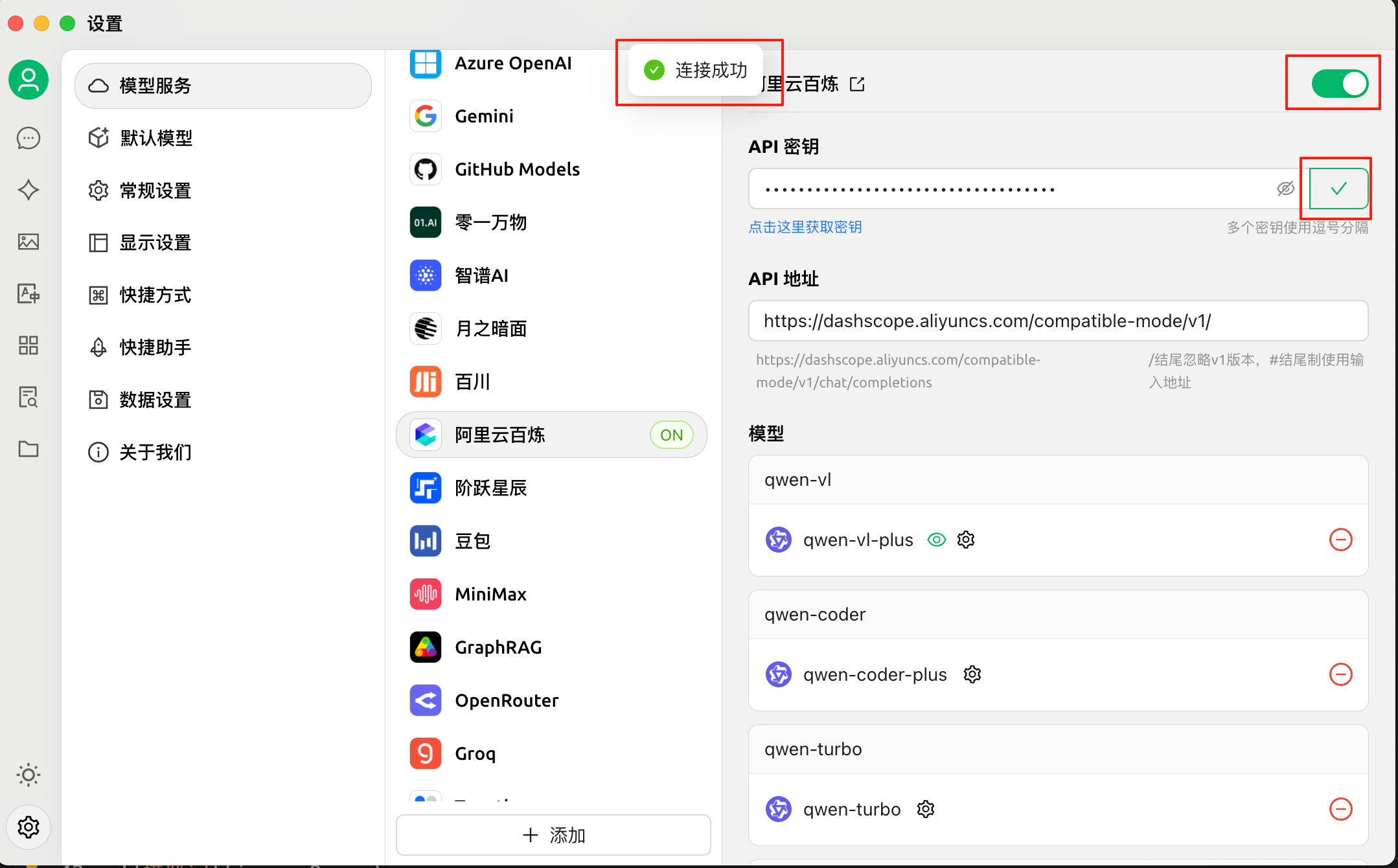Open the 快捷方式 settings section
This screenshot has width=1398, height=868.
click(x=223, y=295)
